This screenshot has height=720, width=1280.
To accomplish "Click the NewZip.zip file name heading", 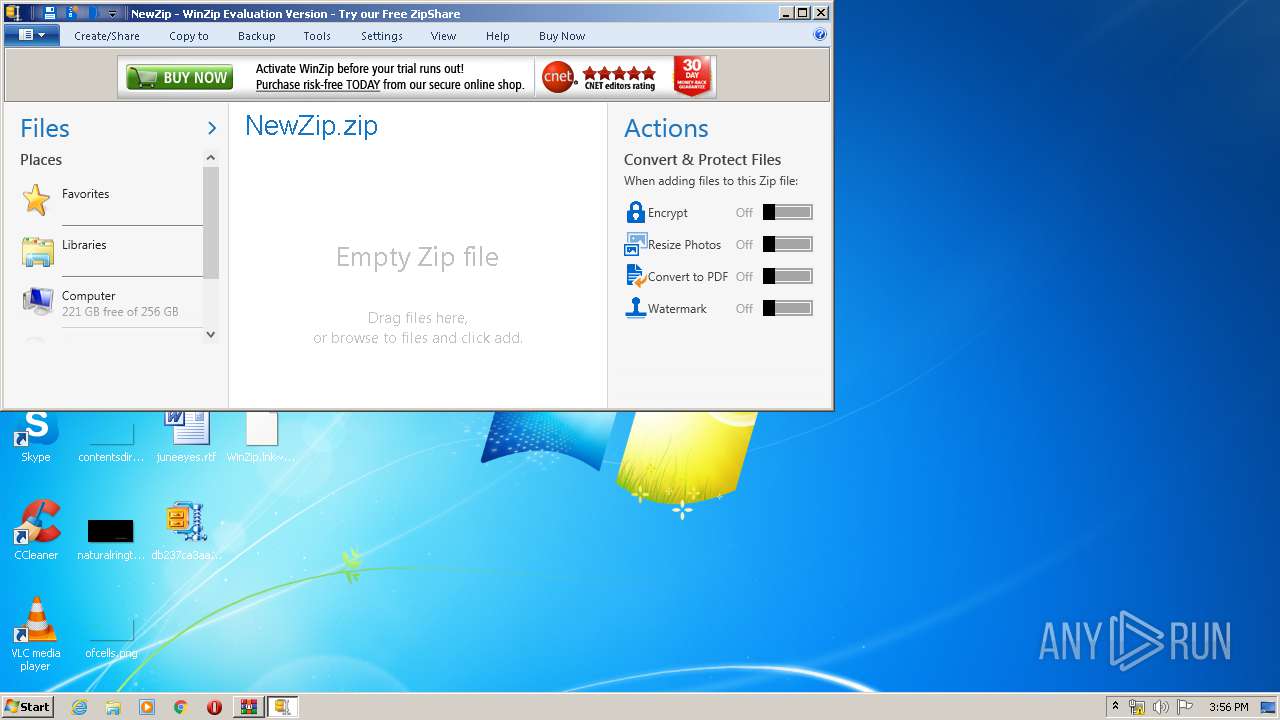I will pyautogui.click(x=312, y=126).
